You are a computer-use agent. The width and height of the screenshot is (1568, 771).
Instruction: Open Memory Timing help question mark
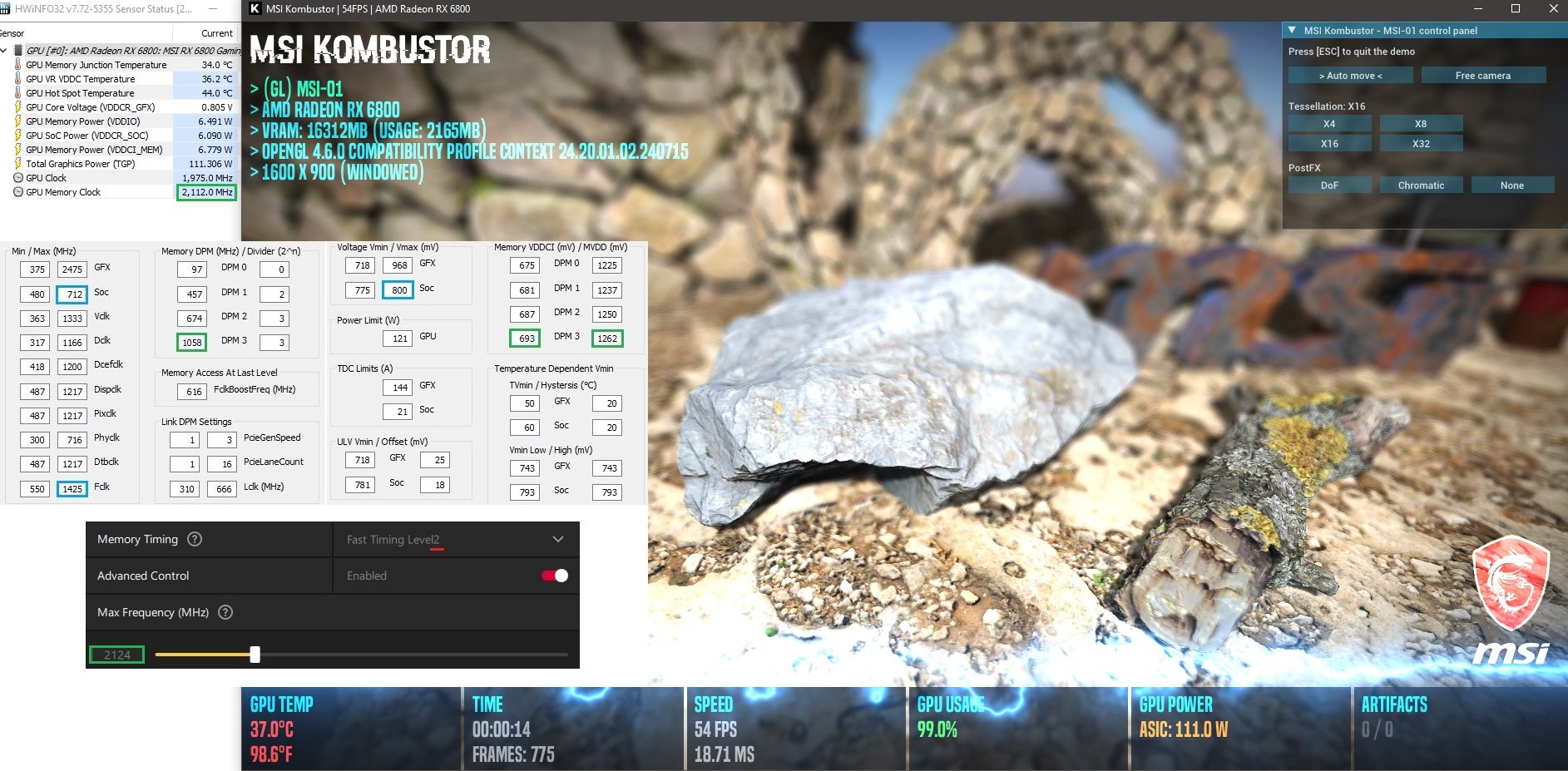(195, 539)
